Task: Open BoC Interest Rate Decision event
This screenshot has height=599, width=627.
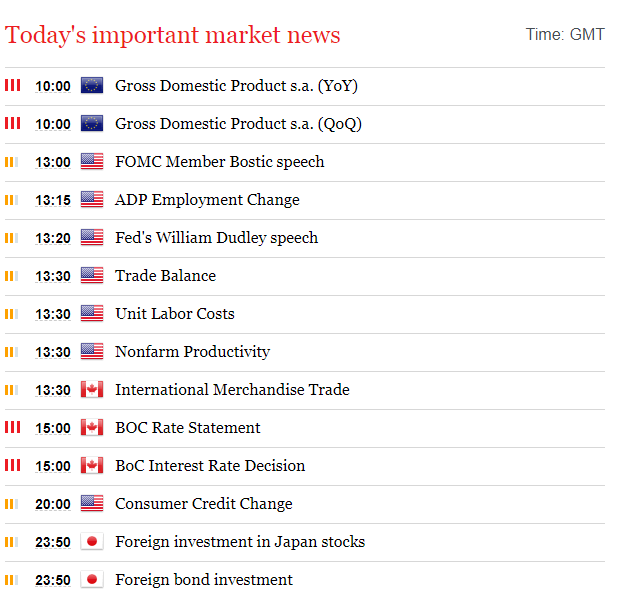Action: pos(210,466)
